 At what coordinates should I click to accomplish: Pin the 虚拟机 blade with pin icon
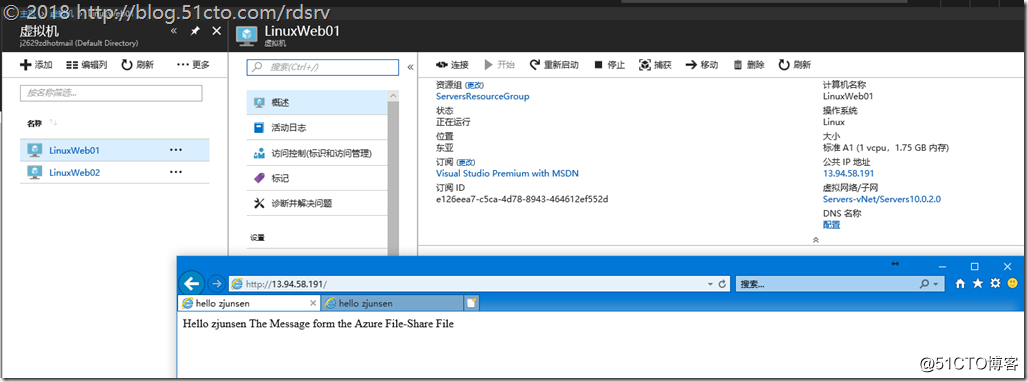195,31
